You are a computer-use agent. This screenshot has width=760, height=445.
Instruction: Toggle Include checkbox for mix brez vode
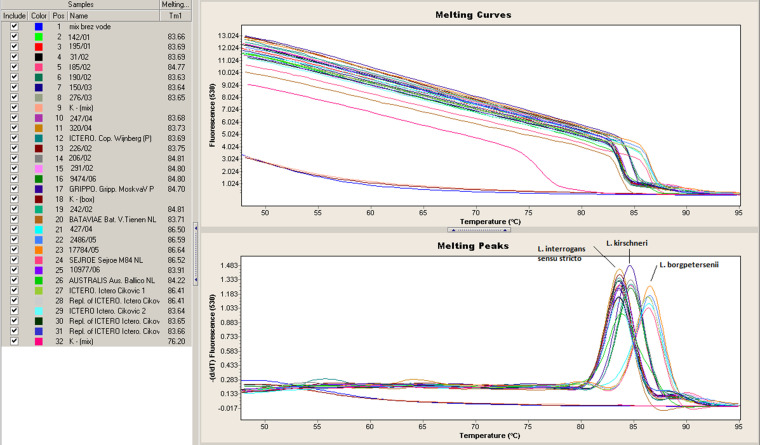point(13,26)
